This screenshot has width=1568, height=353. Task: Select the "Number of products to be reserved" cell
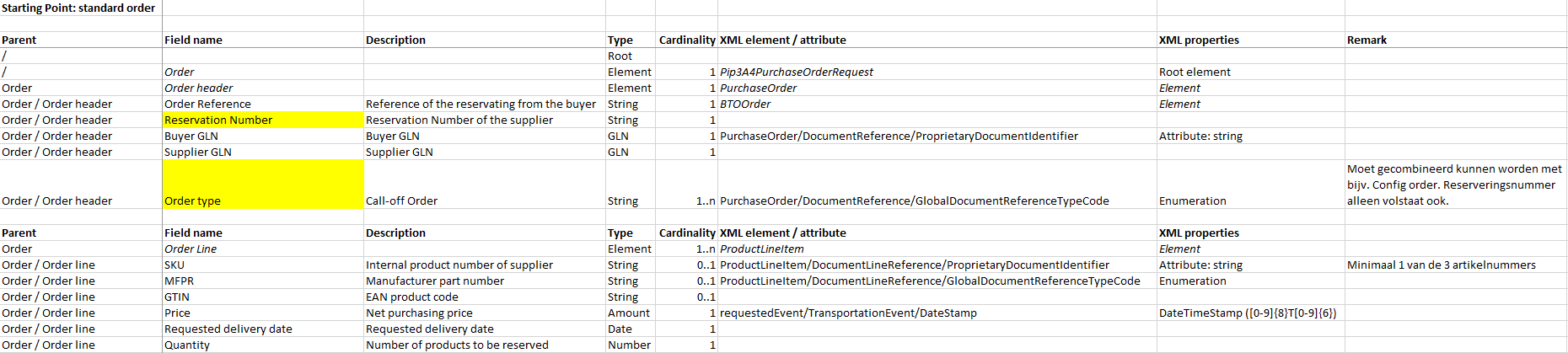(457, 345)
